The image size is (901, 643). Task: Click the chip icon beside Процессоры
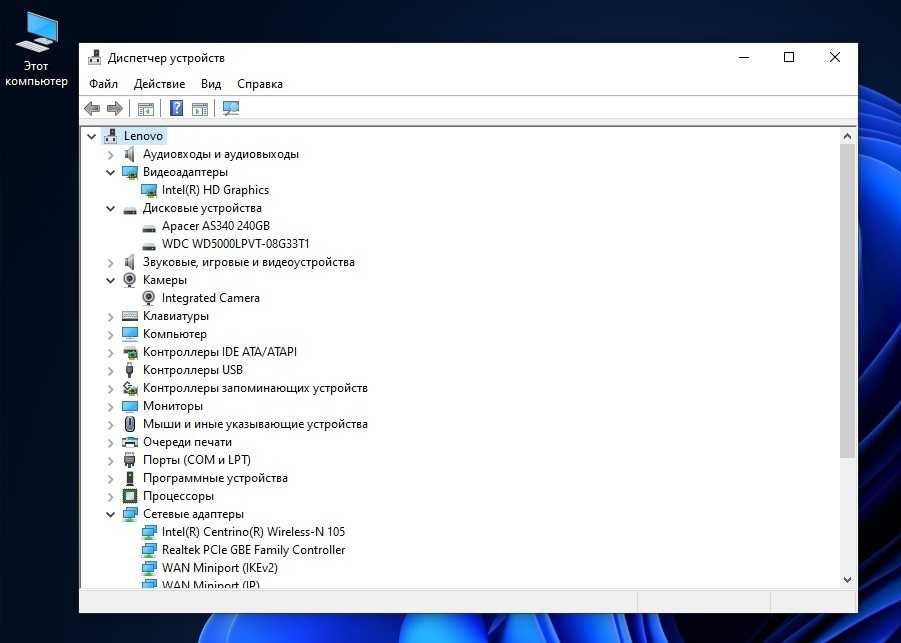(130, 496)
